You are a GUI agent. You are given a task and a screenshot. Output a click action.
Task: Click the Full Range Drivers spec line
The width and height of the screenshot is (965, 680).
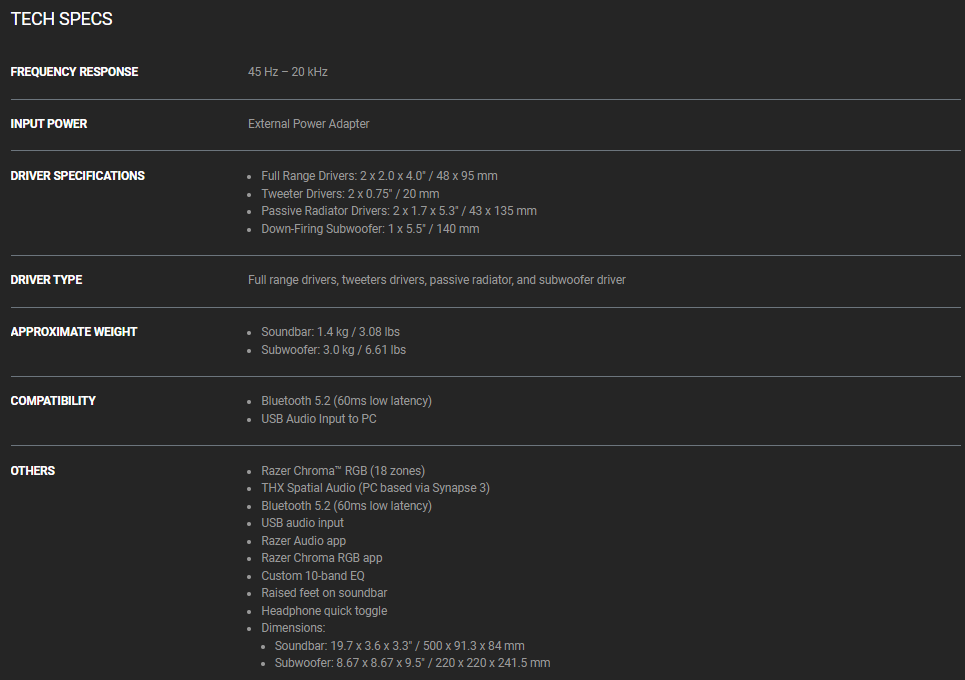(379, 176)
